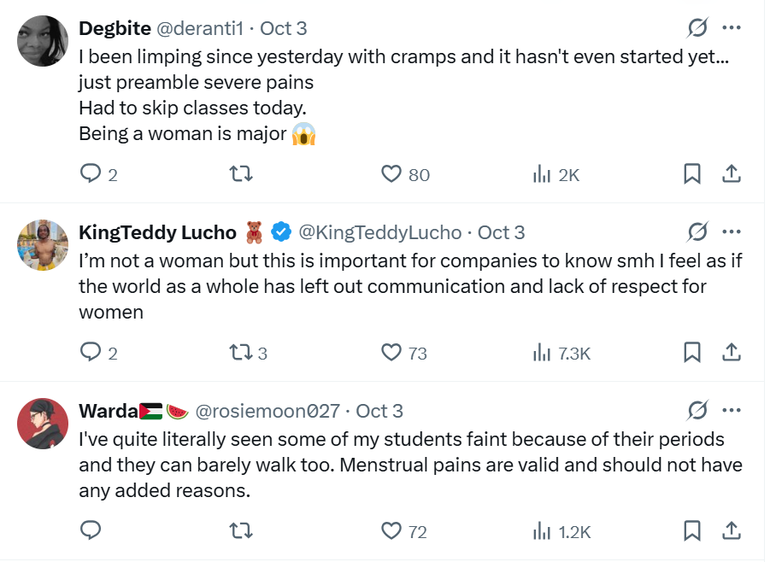View analytics on Degbite's 2K views tweet
Image resolution: width=770 pixels, height=562 pixels.
point(543,175)
